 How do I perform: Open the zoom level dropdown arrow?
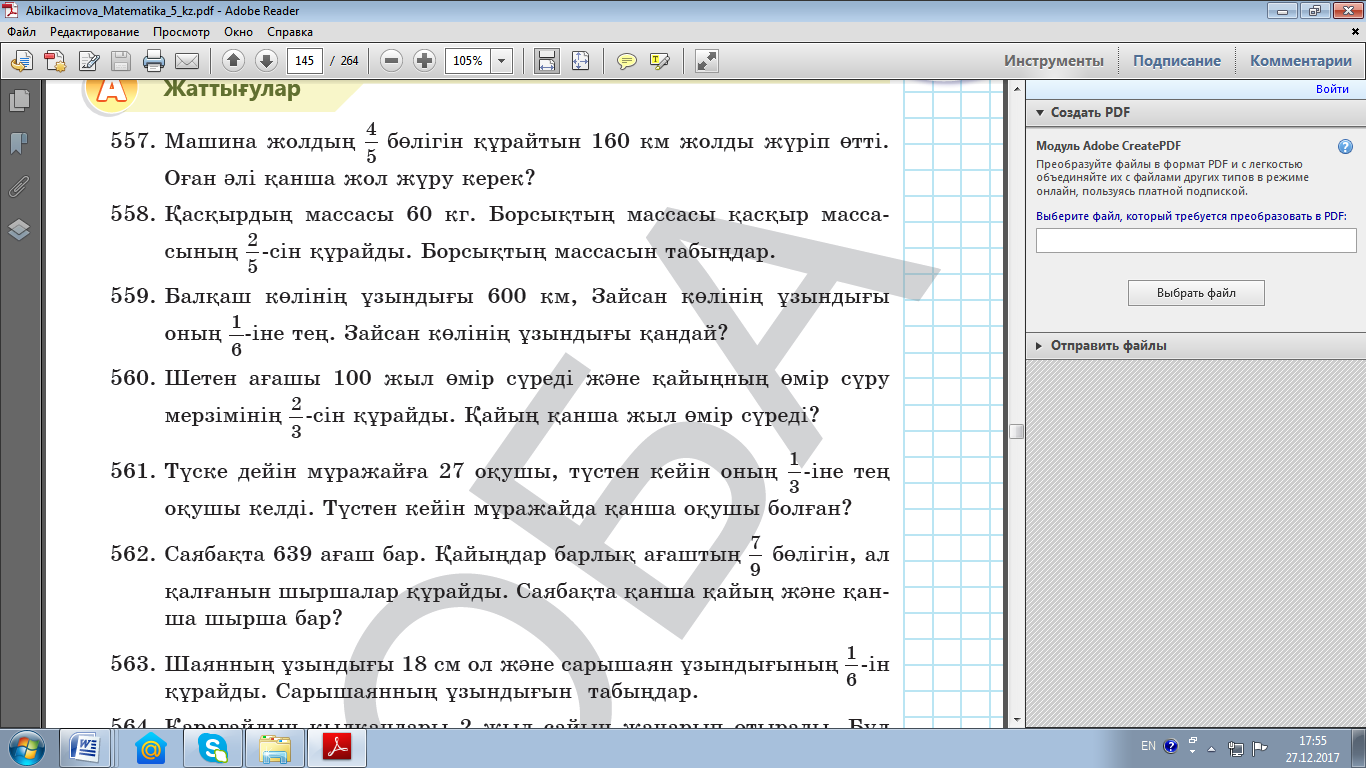click(x=502, y=61)
